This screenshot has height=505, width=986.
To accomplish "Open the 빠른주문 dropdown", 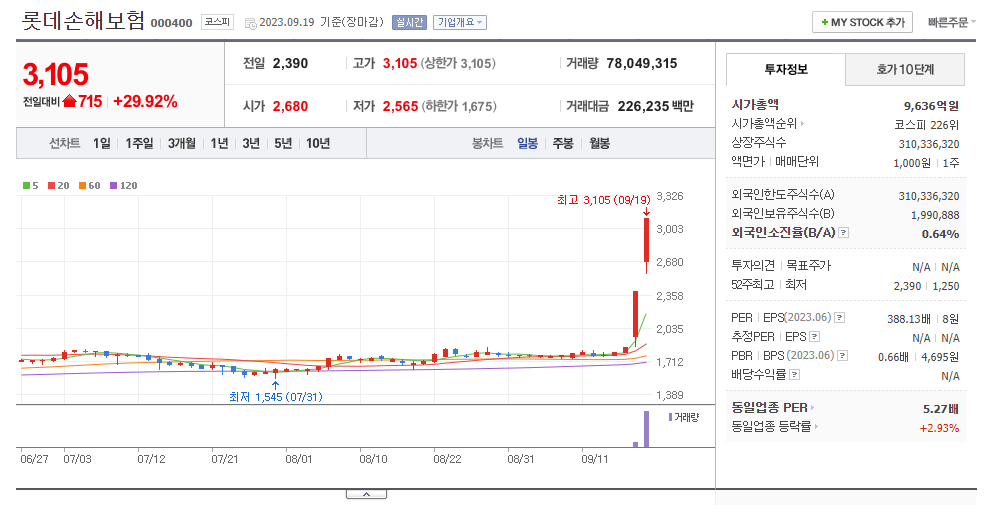I will pyautogui.click(x=951, y=23).
